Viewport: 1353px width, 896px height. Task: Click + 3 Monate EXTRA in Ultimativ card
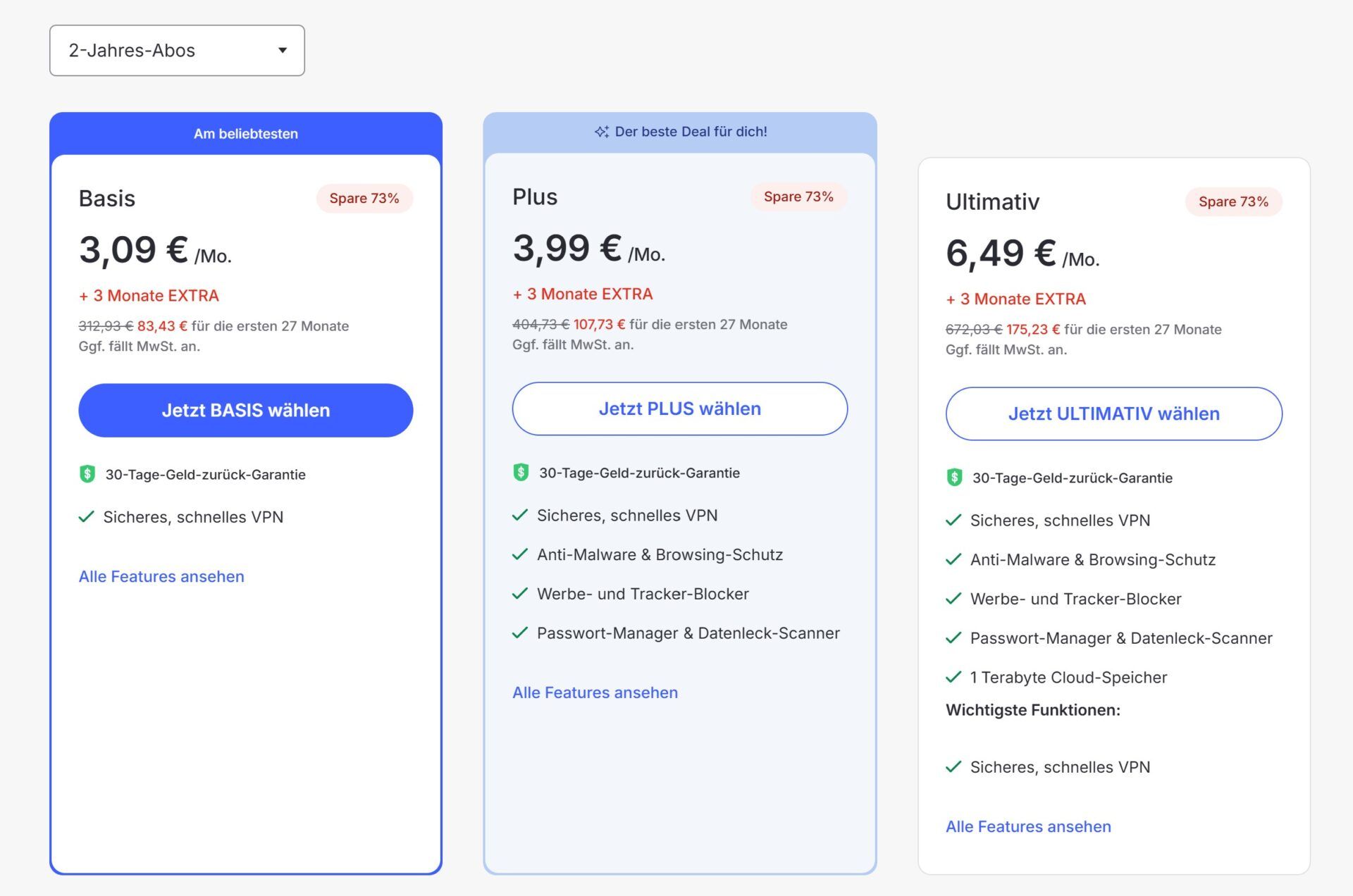click(x=1015, y=299)
